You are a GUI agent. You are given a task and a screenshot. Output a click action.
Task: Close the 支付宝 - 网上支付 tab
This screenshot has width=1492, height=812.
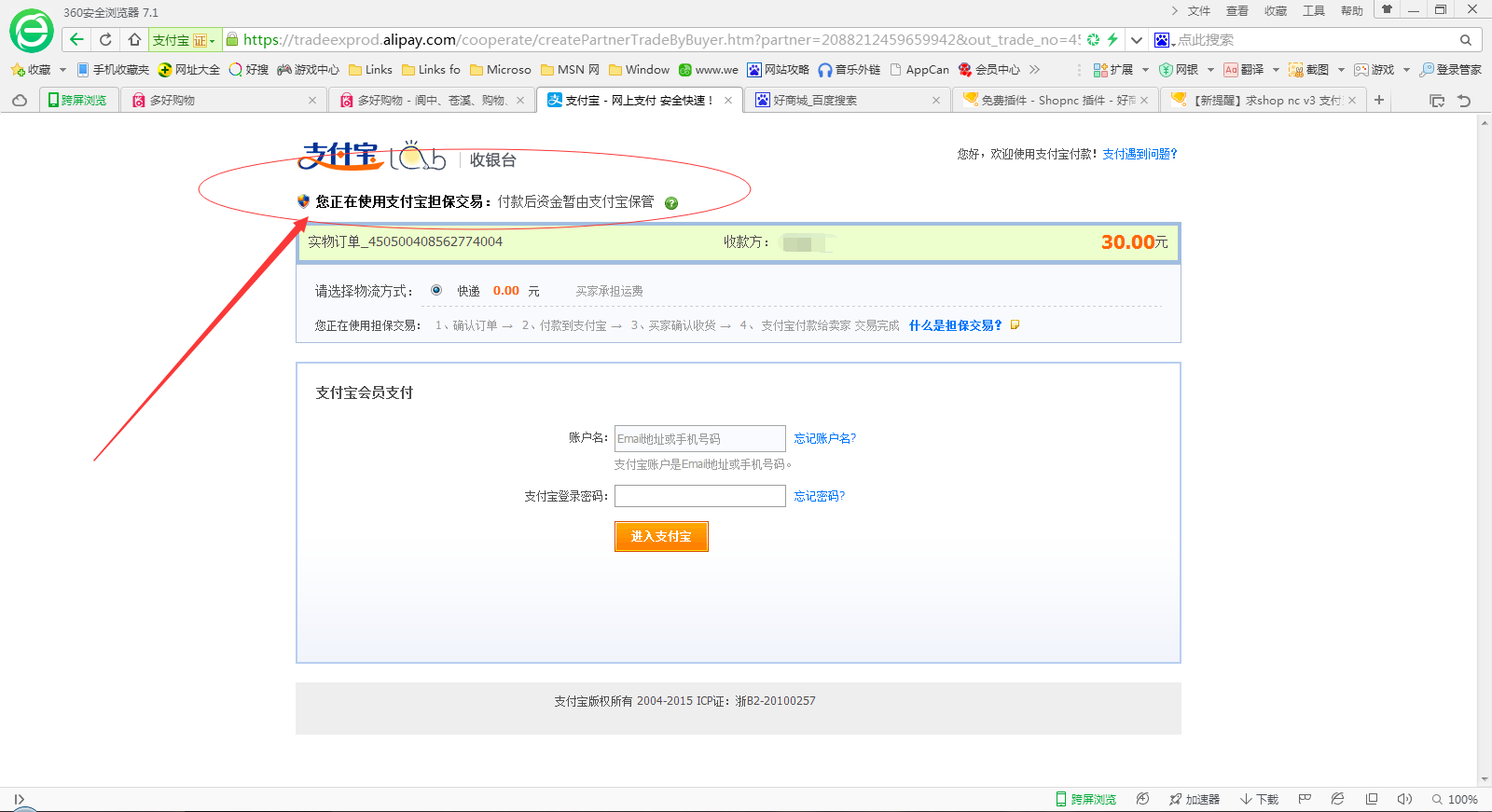(728, 101)
